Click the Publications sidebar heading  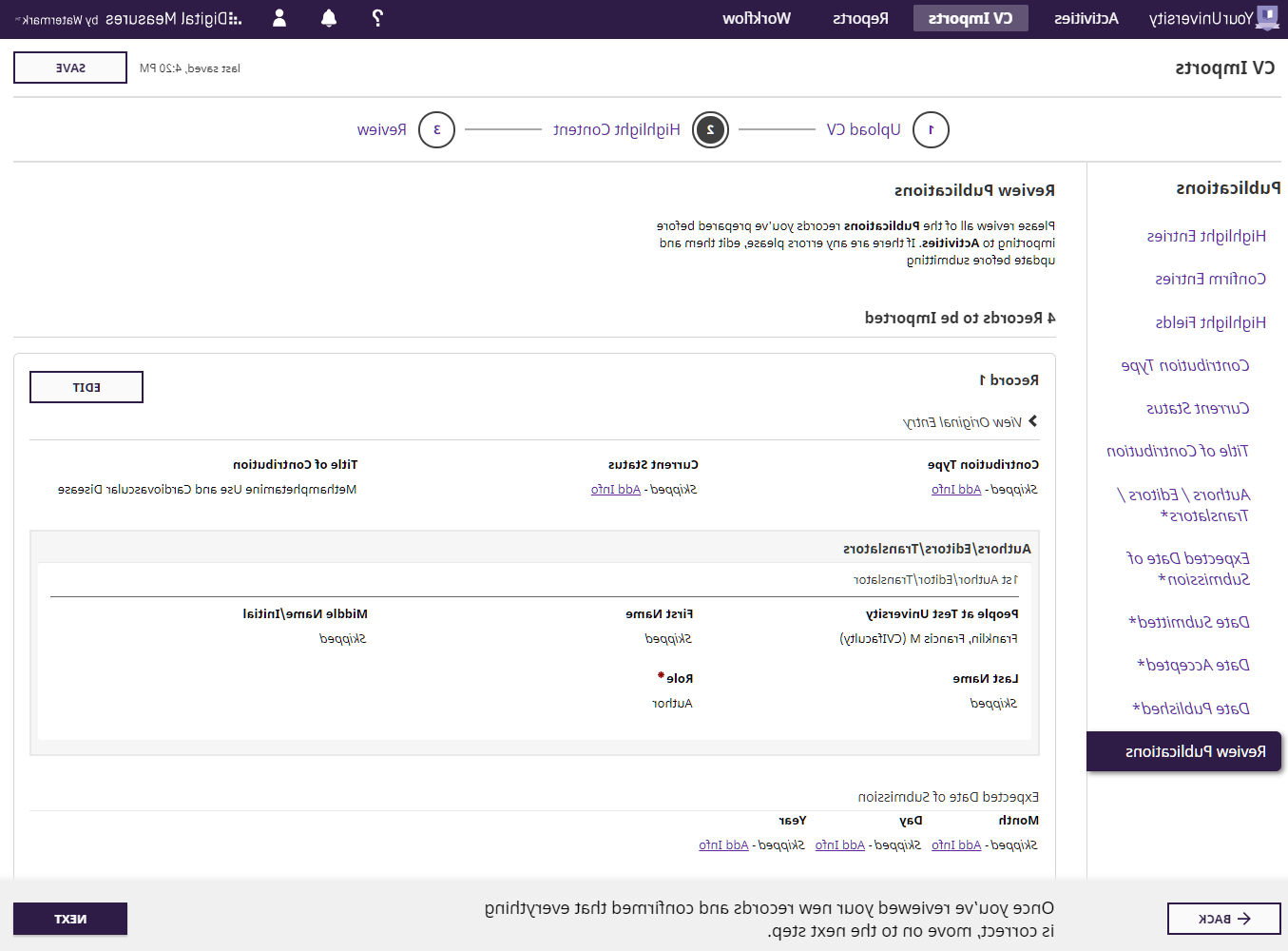point(1228,187)
